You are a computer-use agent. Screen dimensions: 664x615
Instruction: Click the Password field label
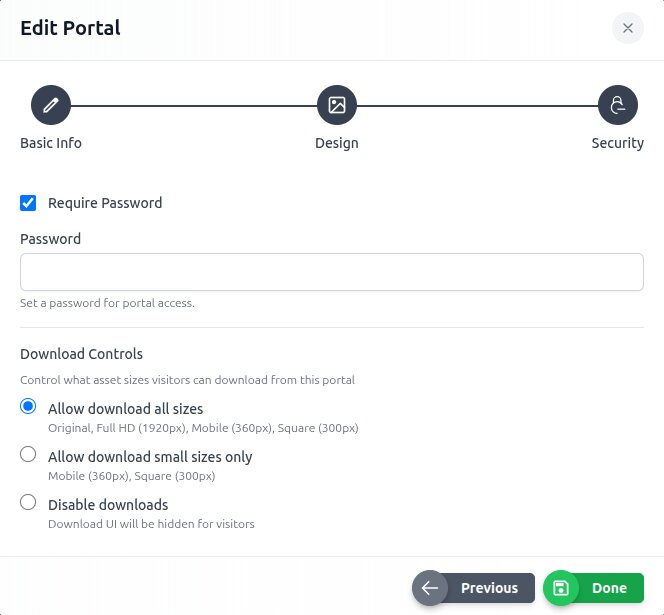[51, 239]
